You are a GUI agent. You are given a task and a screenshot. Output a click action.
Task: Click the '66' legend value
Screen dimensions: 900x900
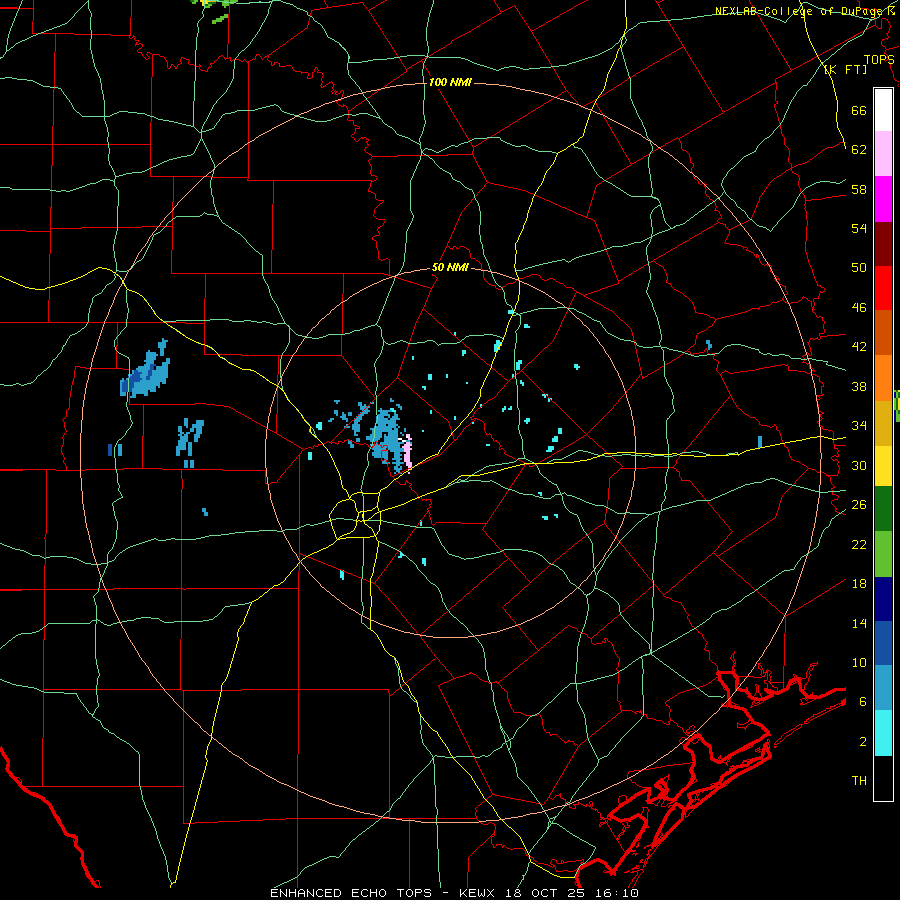(x=859, y=110)
